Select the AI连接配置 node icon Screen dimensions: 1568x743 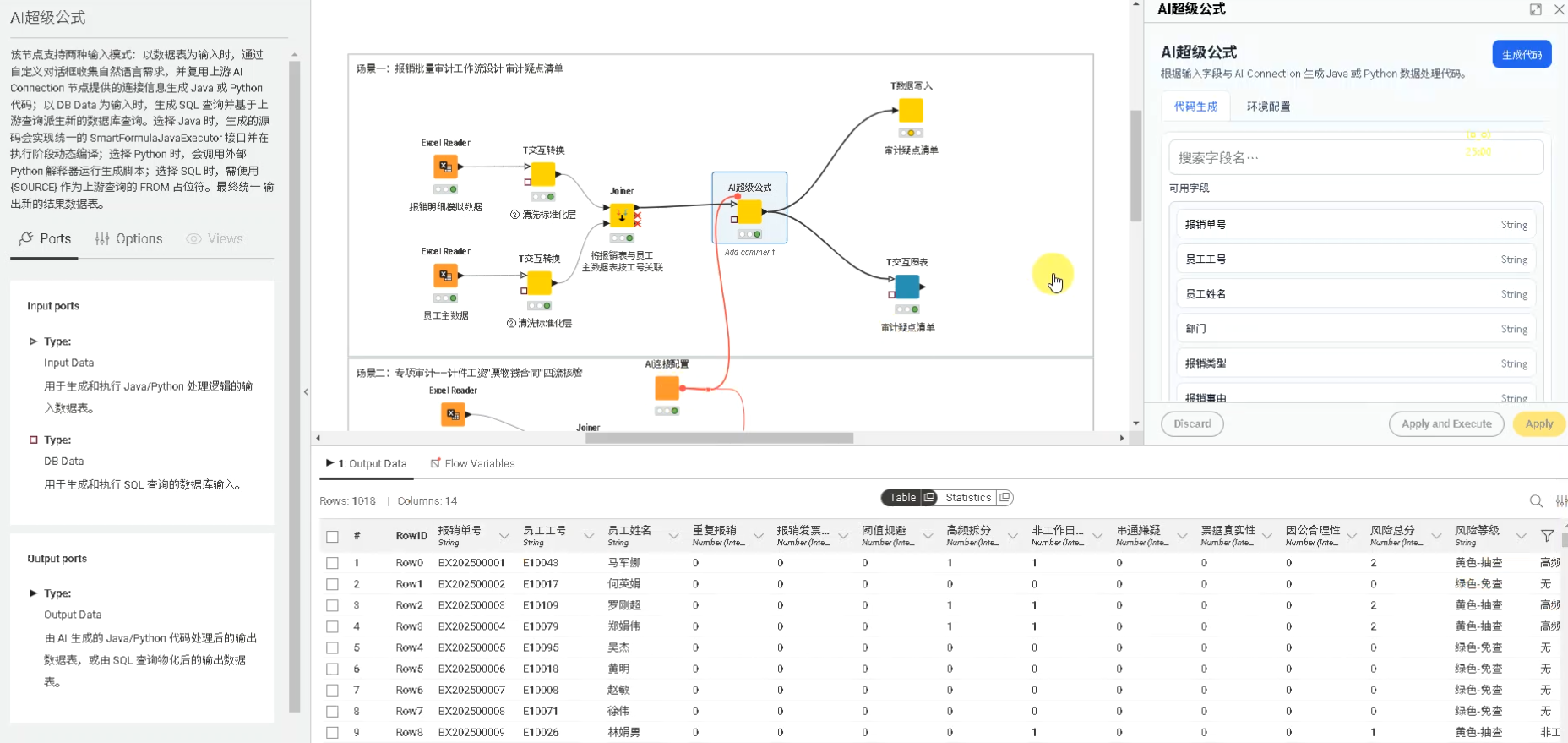667,388
